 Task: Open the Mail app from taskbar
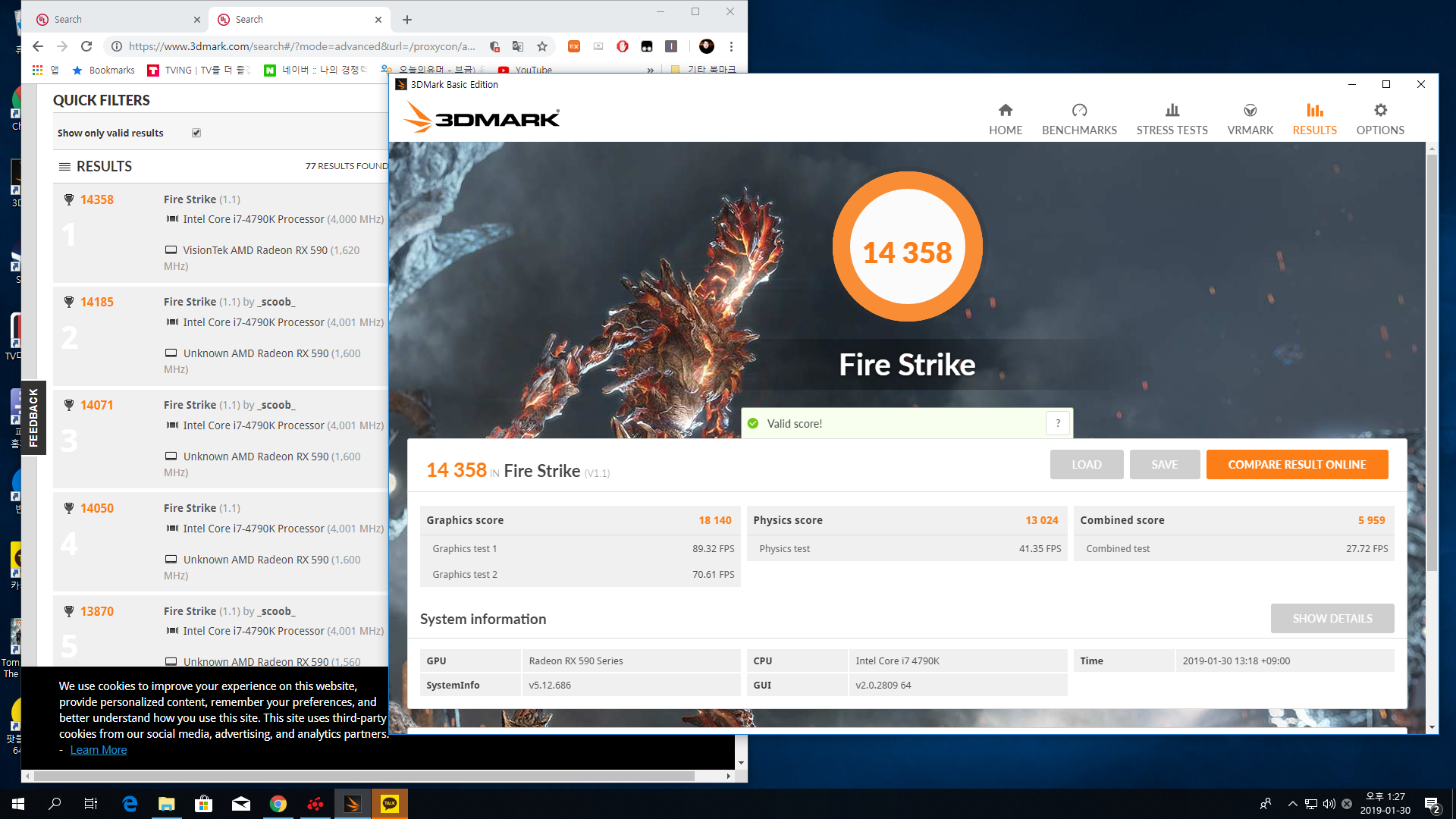point(241,804)
